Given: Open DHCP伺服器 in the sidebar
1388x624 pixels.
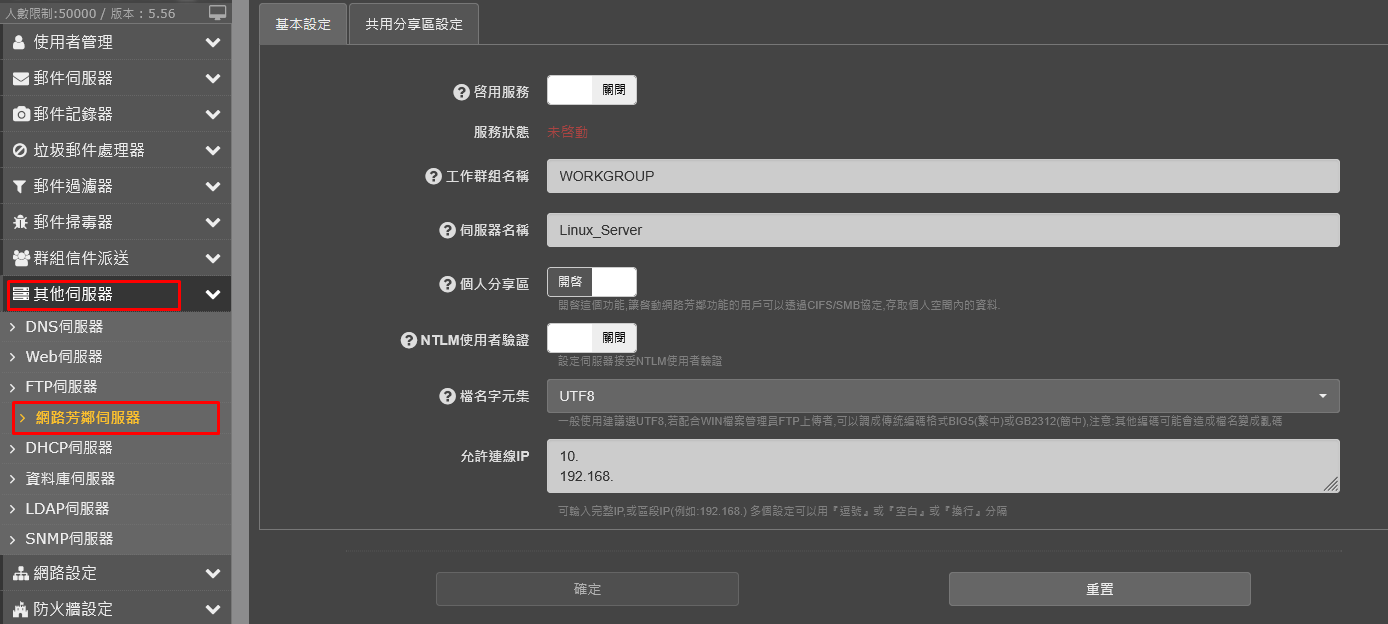Looking at the screenshot, I should [x=69, y=448].
